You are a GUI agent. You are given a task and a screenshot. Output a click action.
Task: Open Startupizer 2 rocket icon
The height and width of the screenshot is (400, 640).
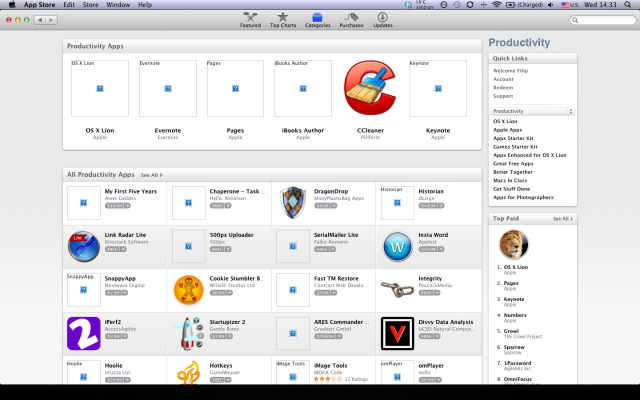pos(188,333)
